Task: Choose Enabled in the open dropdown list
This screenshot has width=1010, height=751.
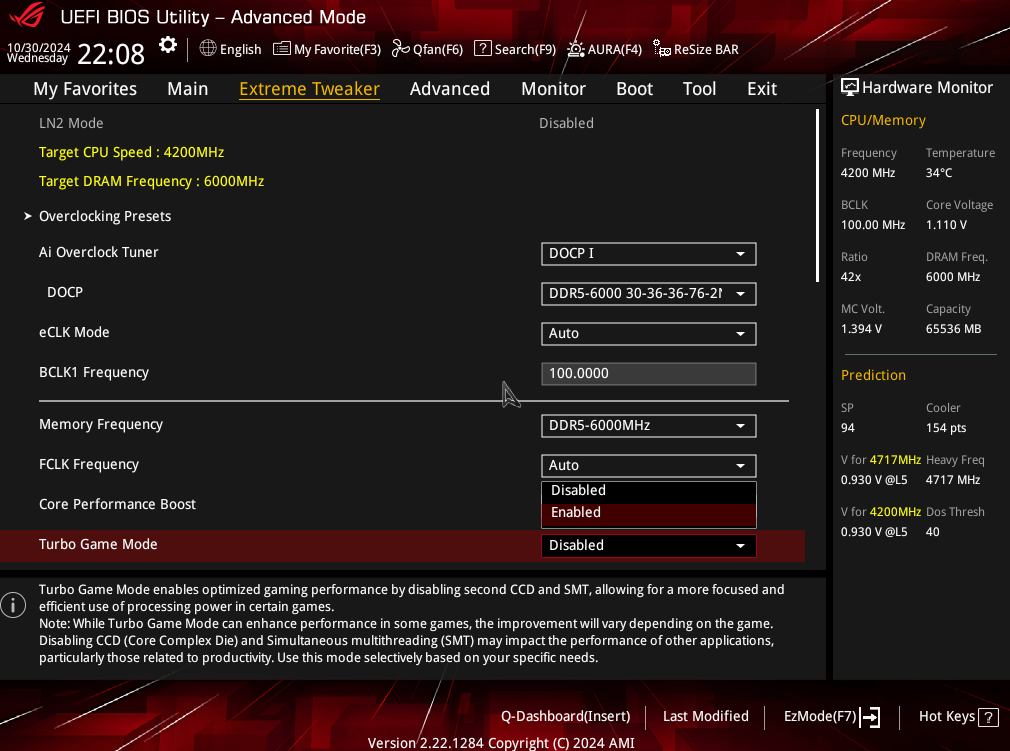Action: click(649, 513)
